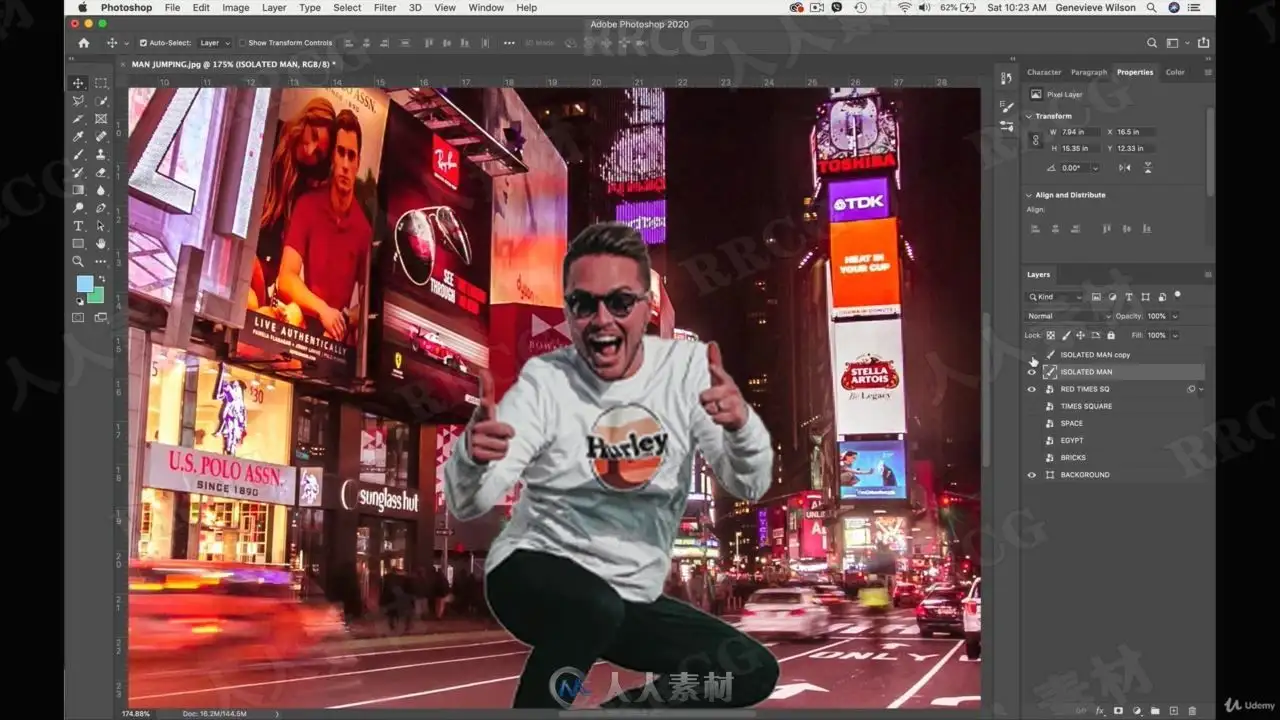Switch to the Character tab

click(1044, 72)
